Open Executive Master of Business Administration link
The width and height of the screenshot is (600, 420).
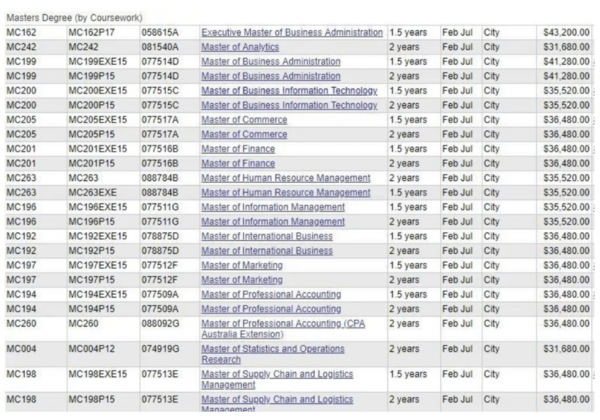(x=291, y=33)
